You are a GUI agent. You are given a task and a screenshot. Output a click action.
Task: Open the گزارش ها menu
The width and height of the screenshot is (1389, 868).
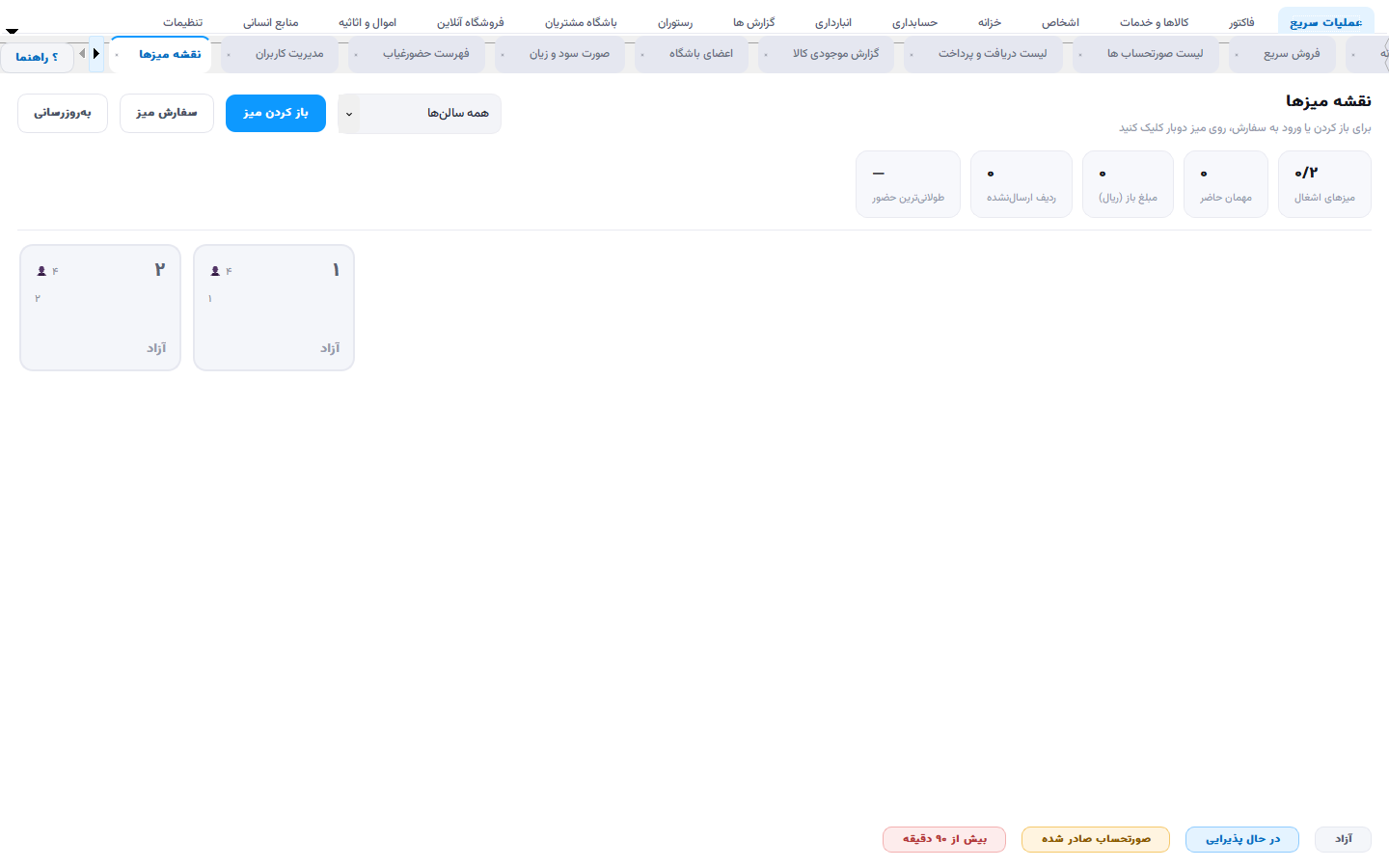tap(753, 22)
